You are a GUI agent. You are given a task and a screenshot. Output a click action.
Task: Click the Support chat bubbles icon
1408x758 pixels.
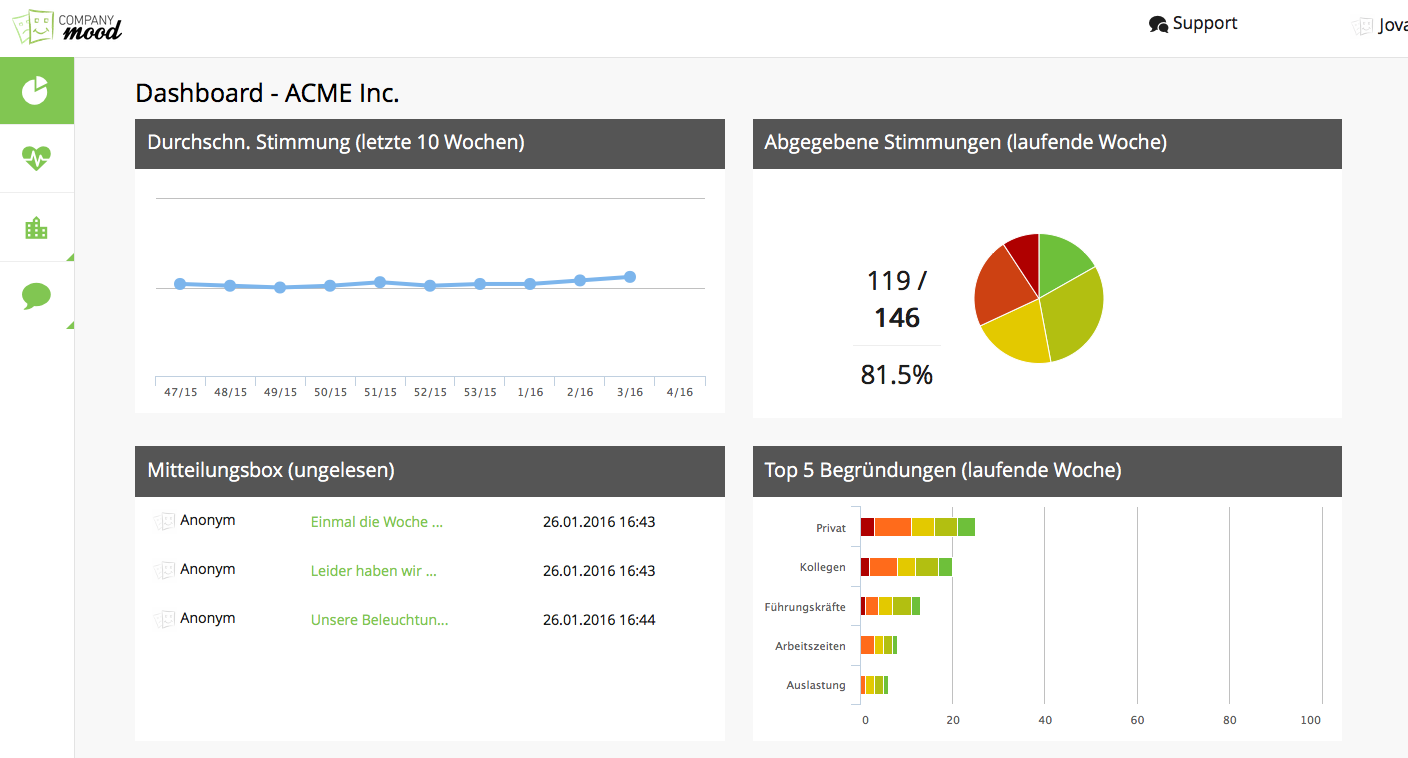tap(1158, 25)
